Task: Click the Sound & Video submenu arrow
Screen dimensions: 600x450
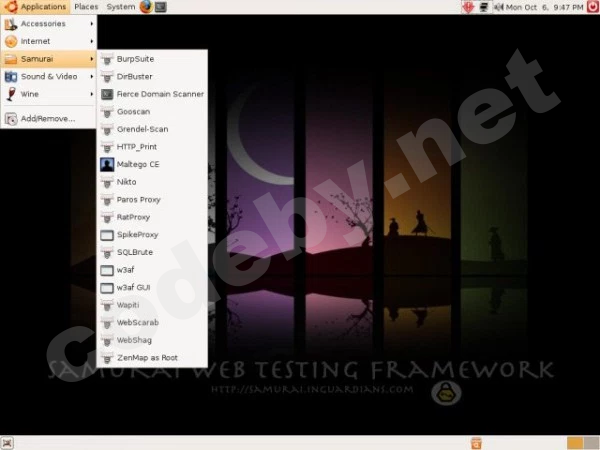Action: pos(92,77)
